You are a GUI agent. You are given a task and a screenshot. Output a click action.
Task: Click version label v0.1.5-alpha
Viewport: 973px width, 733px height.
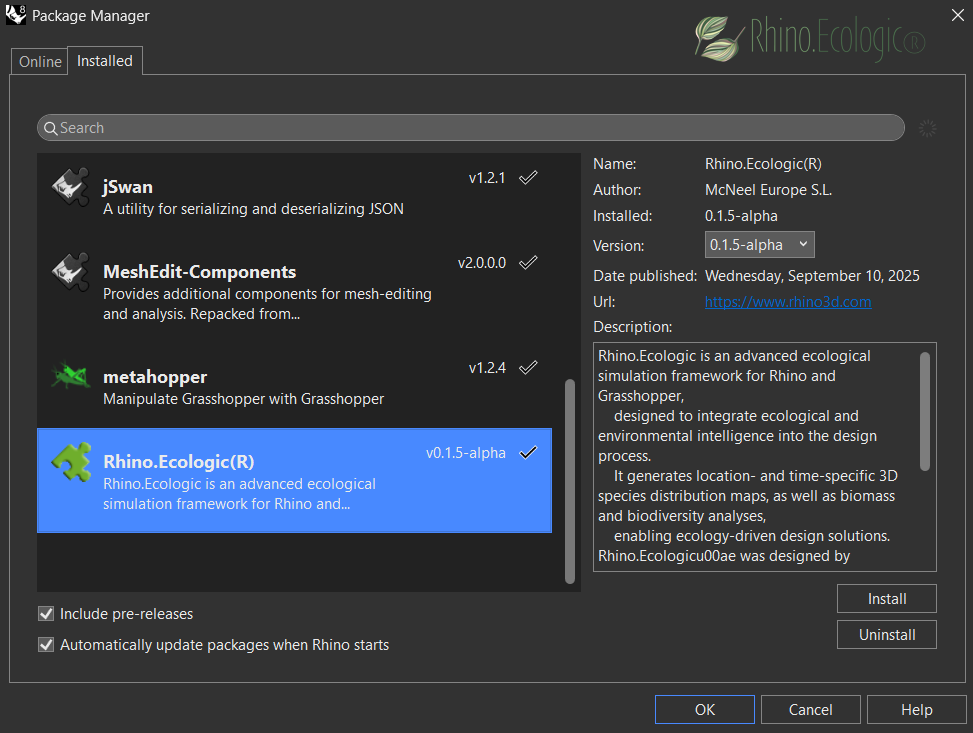click(465, 453)
